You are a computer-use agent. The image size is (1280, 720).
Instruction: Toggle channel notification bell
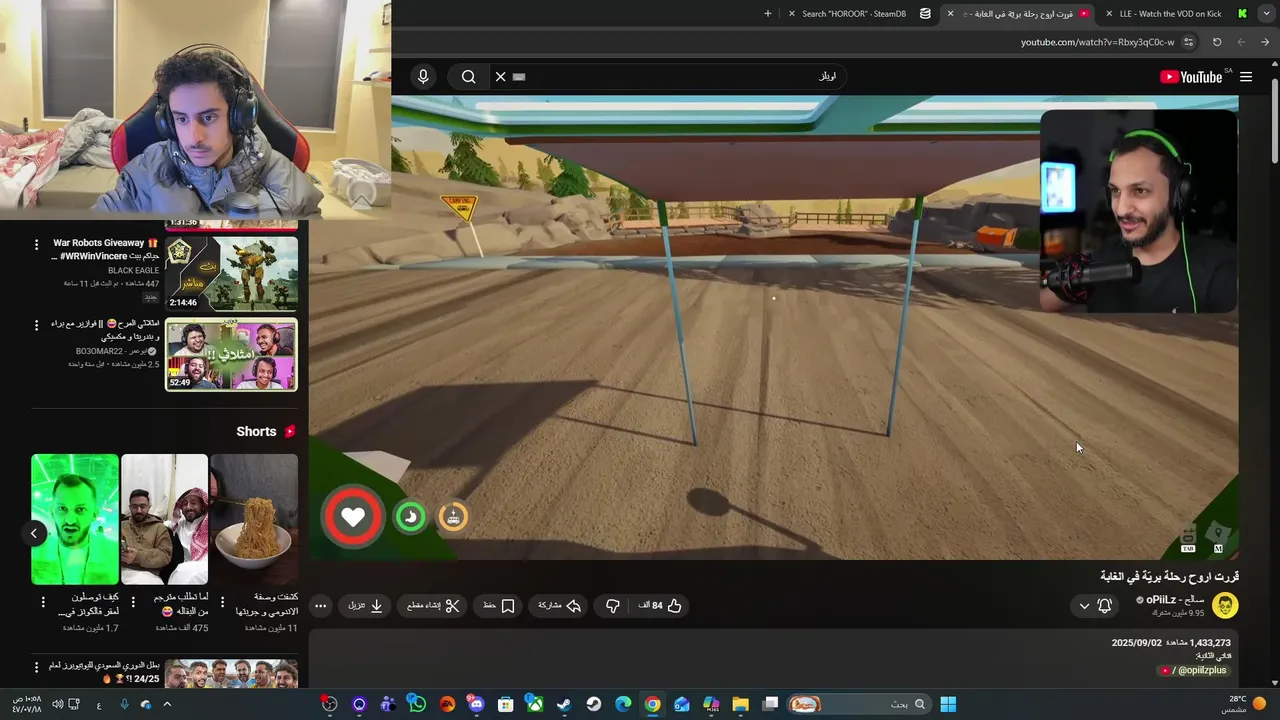click(1104, 606)
